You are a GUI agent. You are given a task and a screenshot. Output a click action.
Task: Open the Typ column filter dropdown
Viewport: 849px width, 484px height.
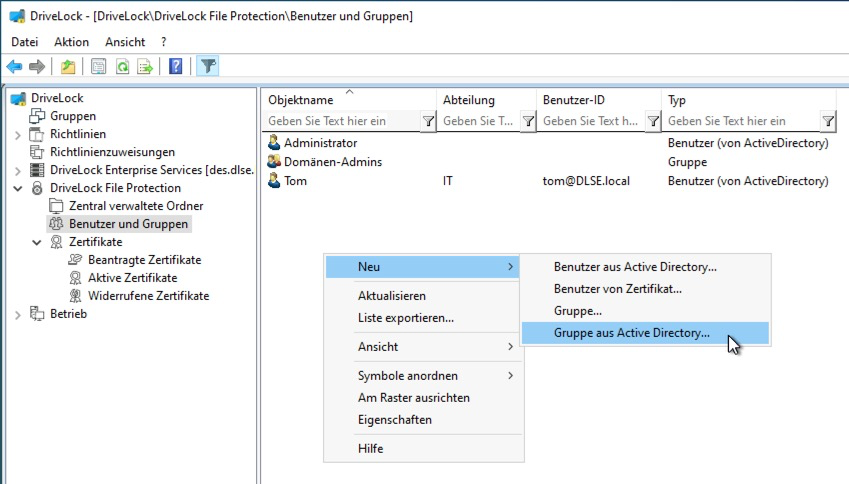coord(828,121)
